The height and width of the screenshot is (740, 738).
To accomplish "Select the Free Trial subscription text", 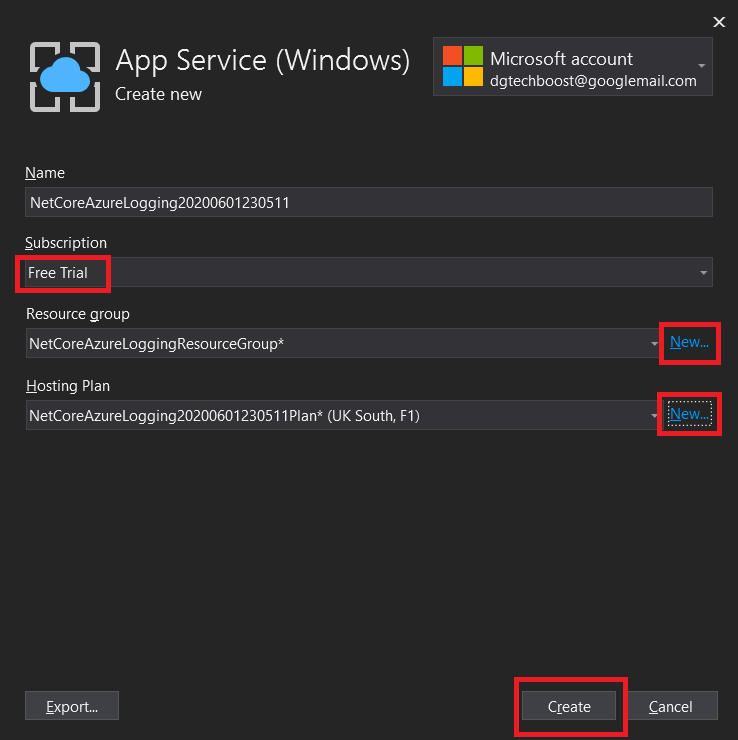I will coord(58,272).
